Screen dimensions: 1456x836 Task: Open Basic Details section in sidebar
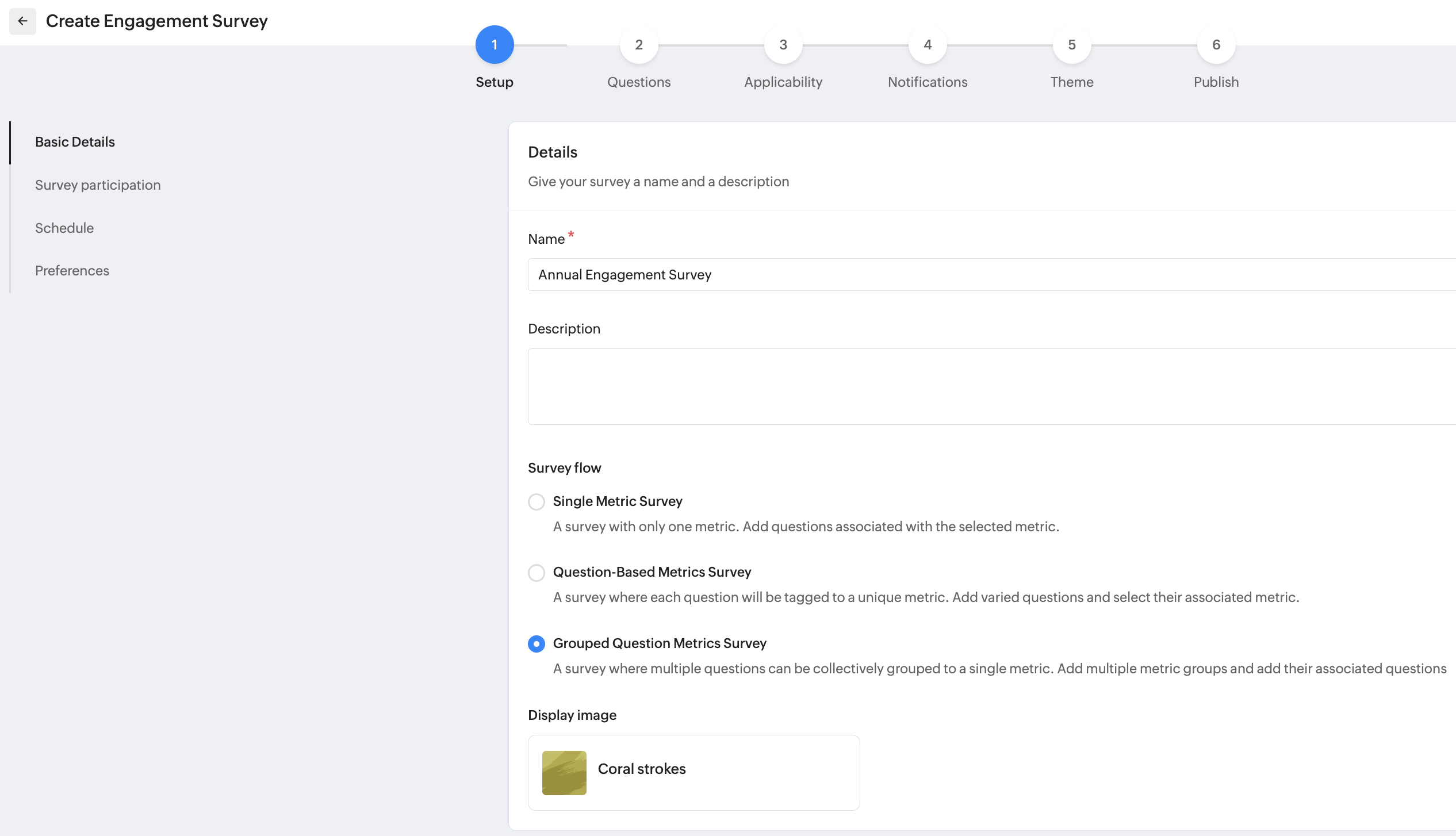(75, 142)
